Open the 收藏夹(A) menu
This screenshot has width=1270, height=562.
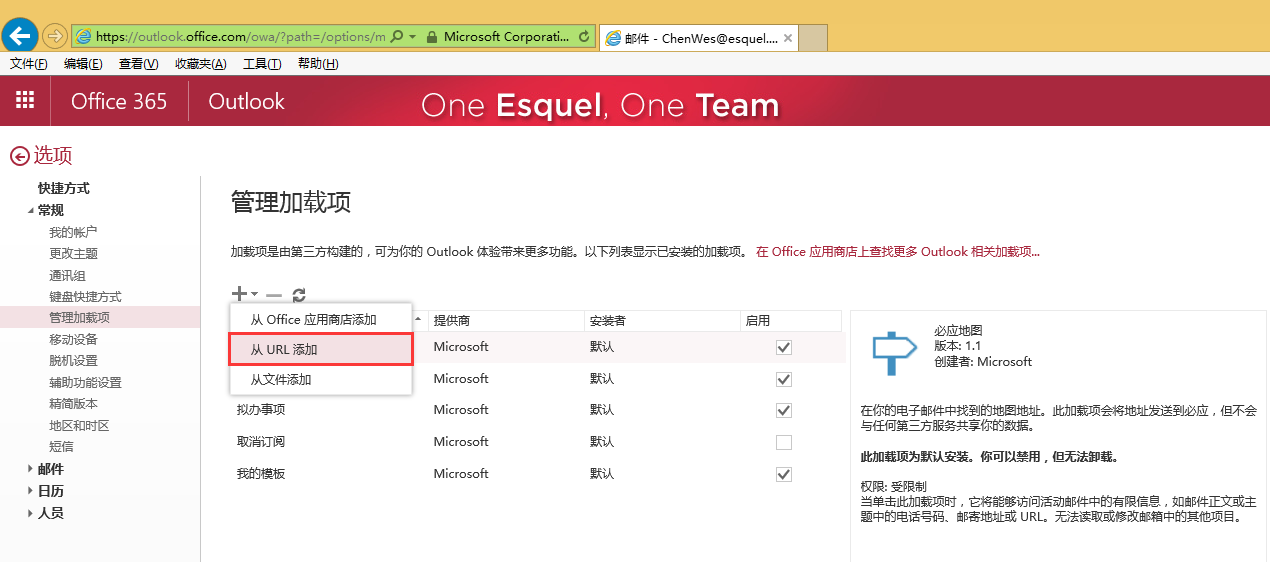(x=200, y=64)
